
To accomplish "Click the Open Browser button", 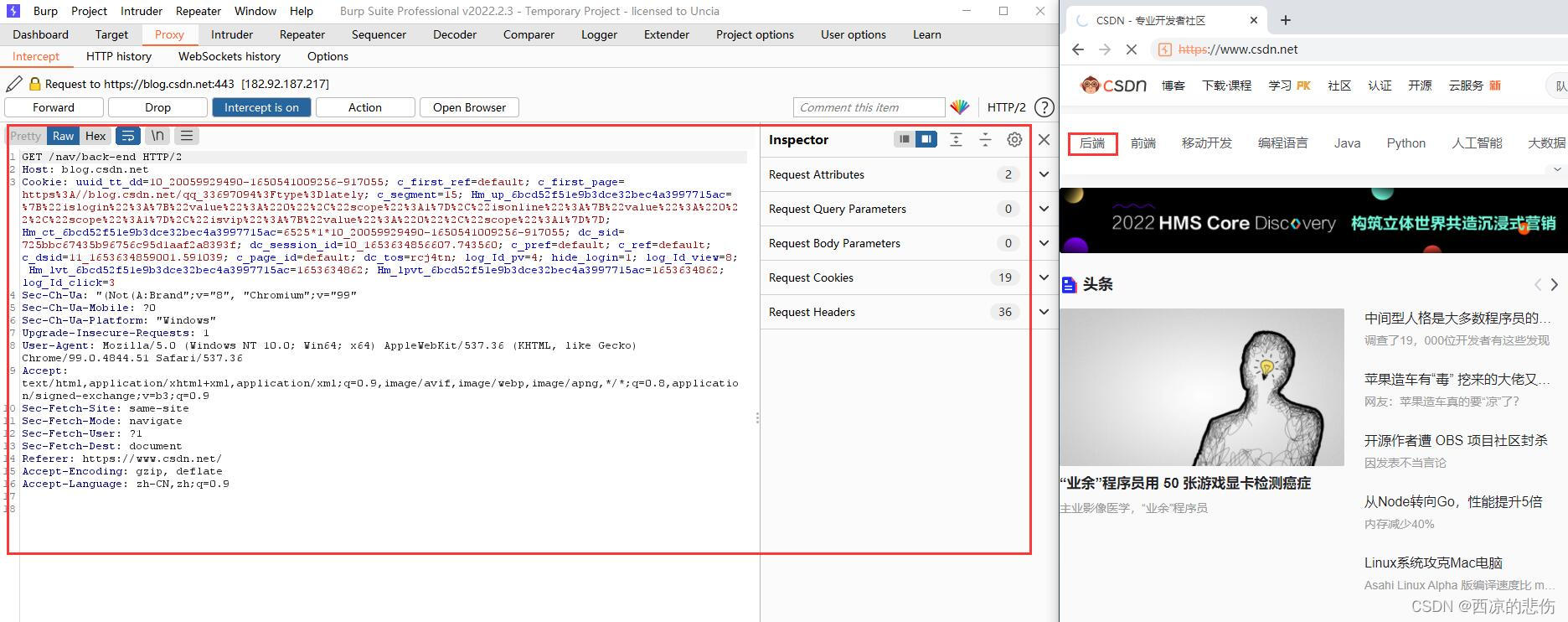I will [469, 107].
